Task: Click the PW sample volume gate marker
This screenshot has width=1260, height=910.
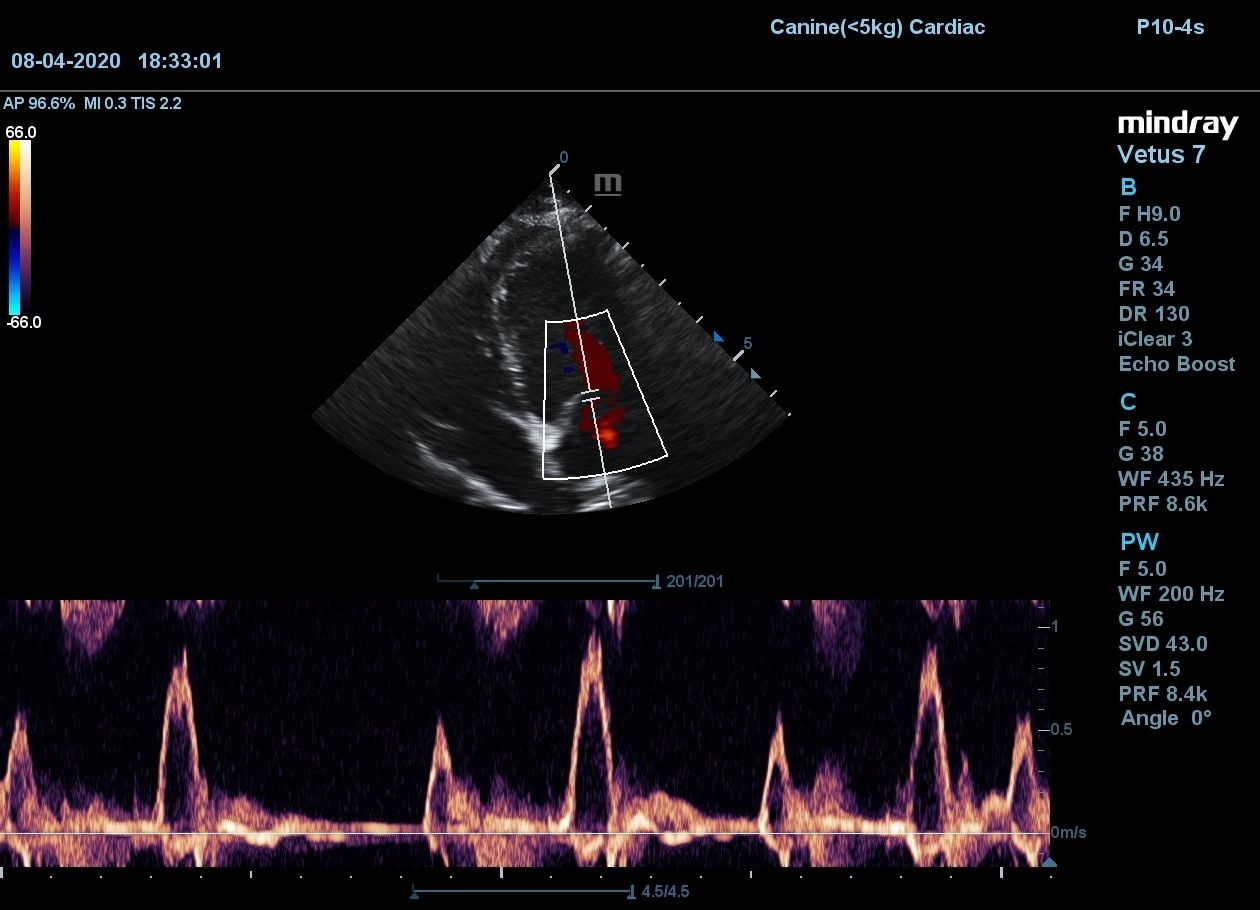Action: click(x=591, y=397)
